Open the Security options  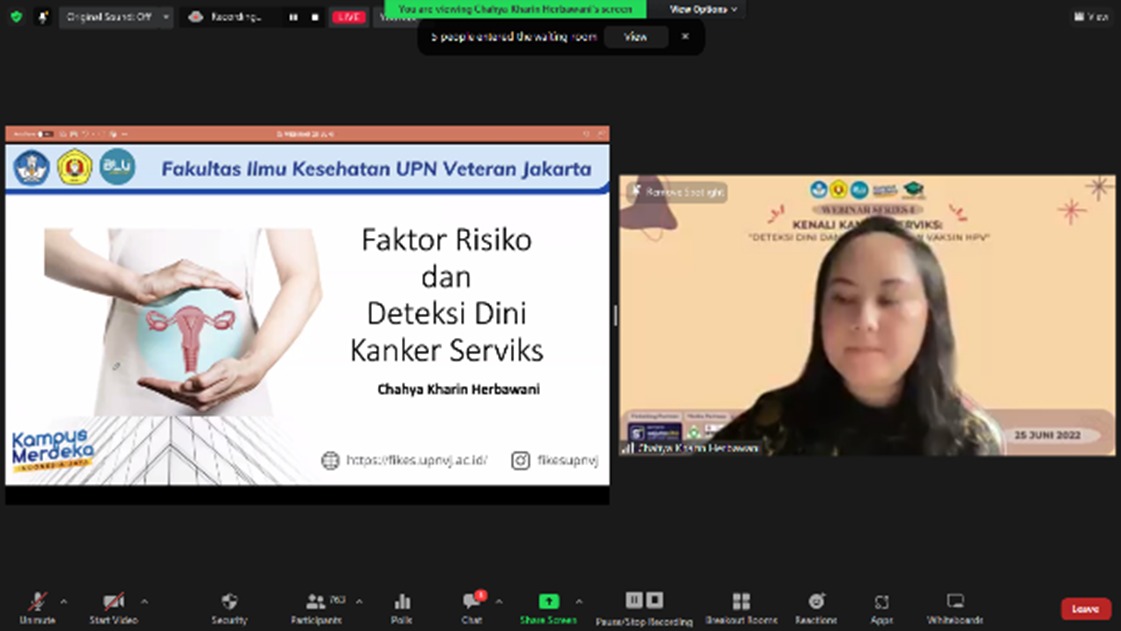[x=229, y=607]
